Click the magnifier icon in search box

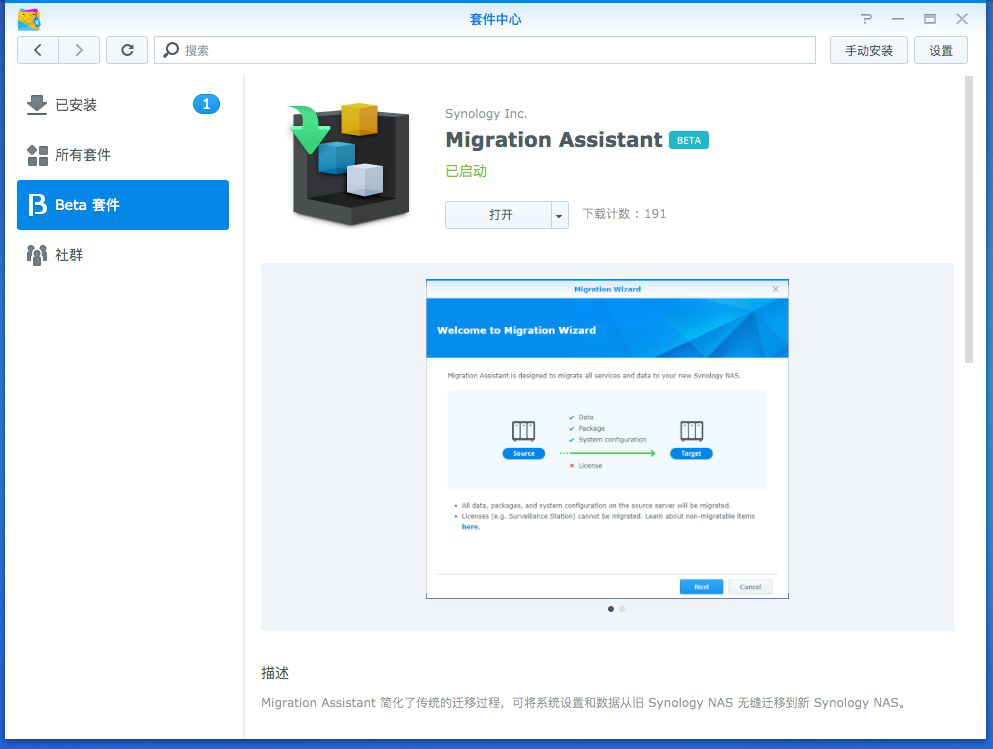click(x=172, y=50)
